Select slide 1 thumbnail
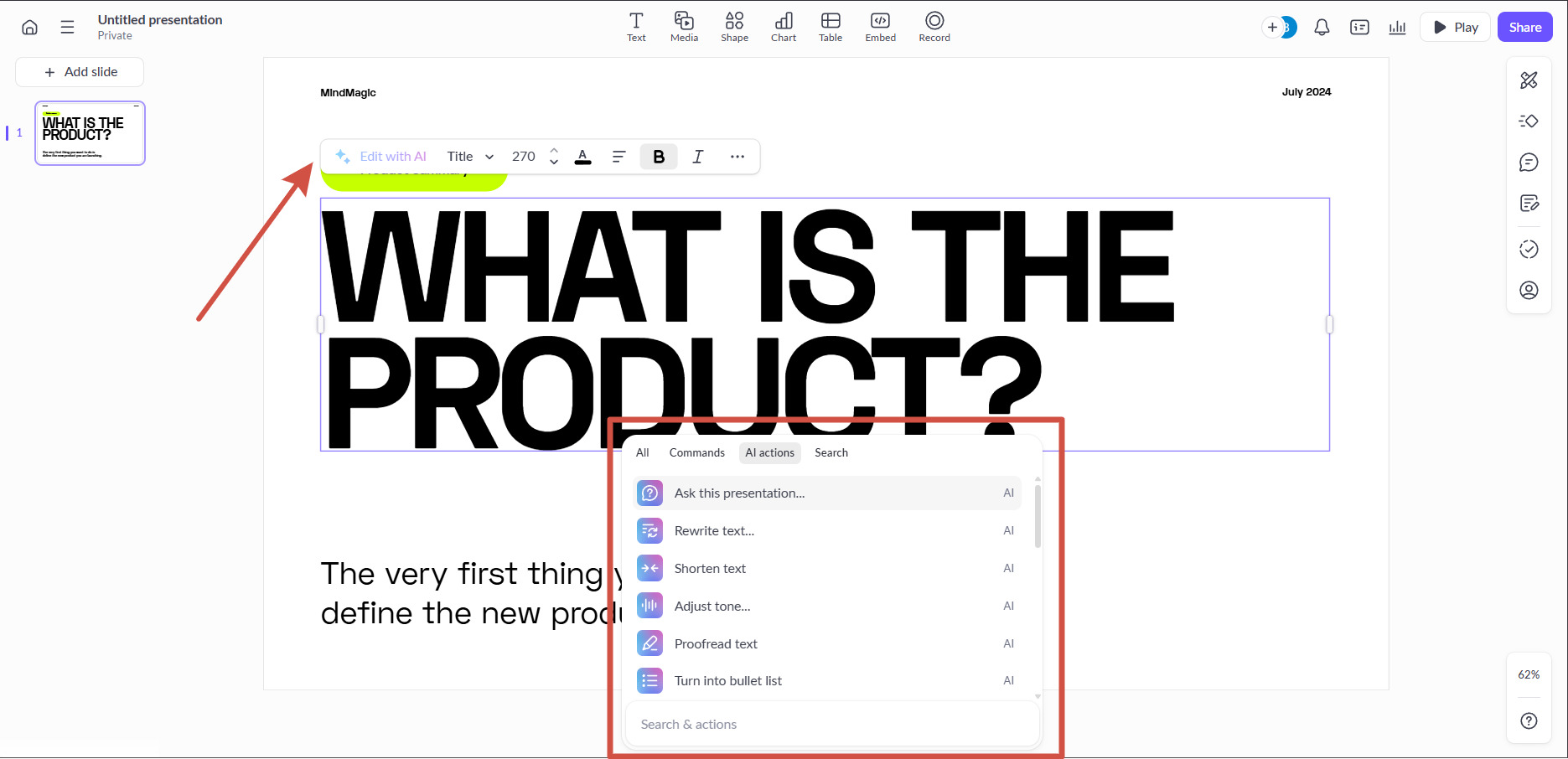The height and width of the screenshot is (759, 1568). [x=90, y=133]
